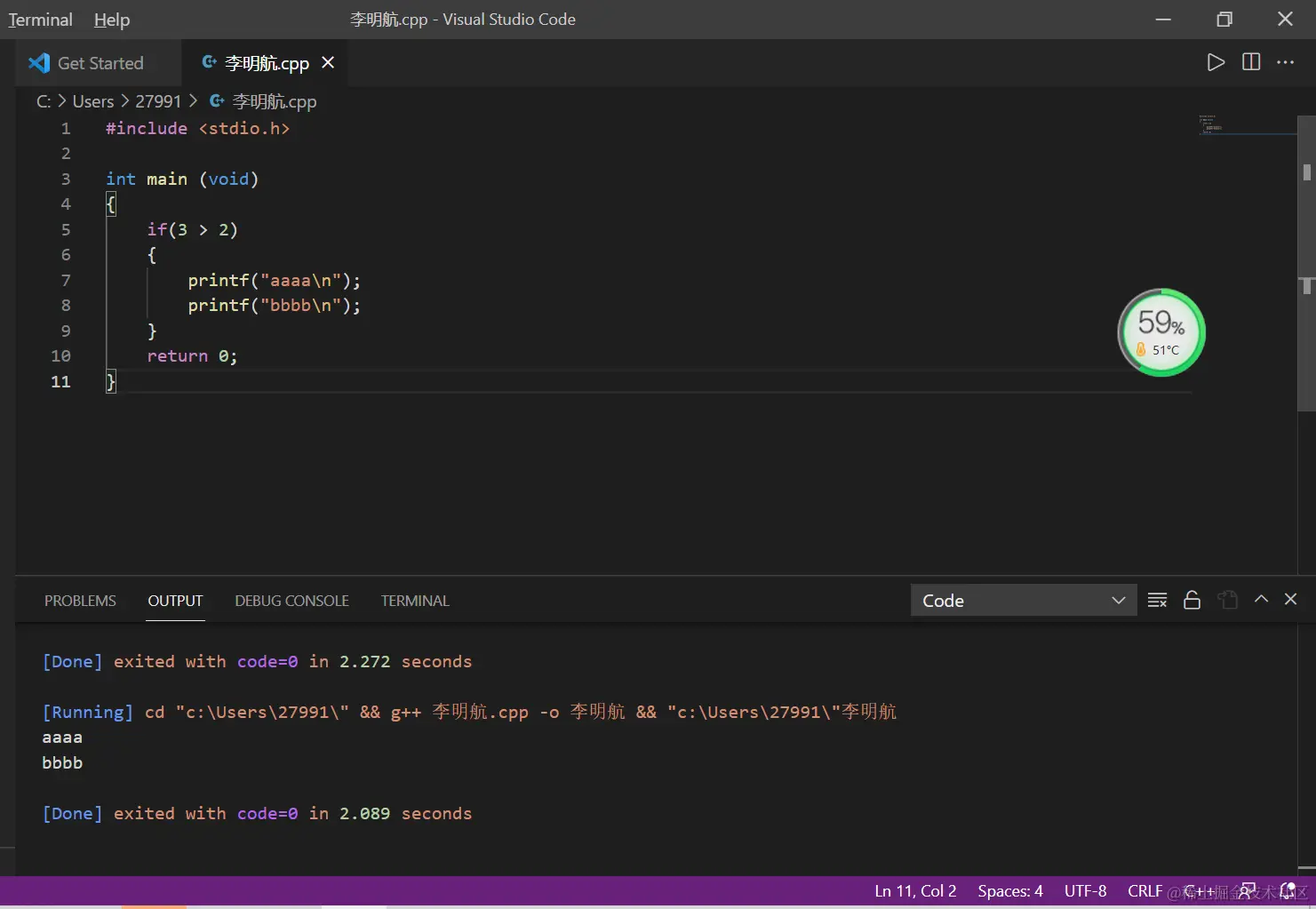Switch to the Get Started tab
1316x909 pixels.
point(100,63)
